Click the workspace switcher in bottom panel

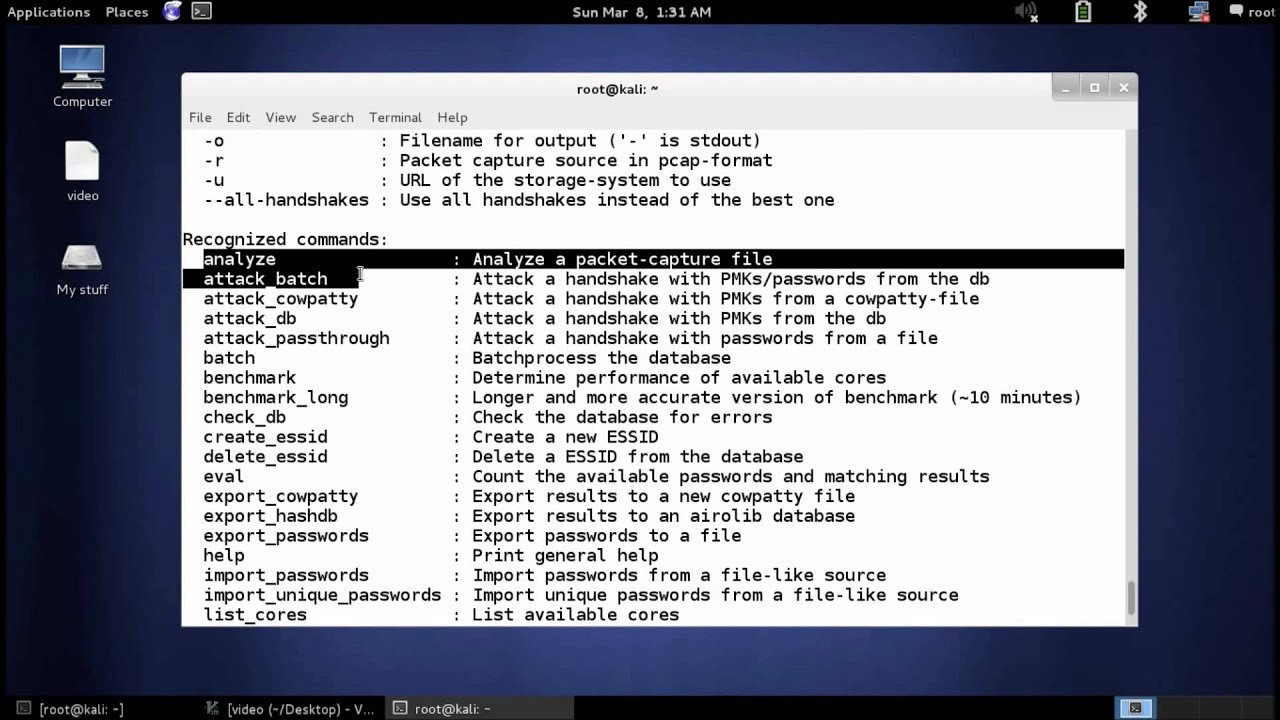click(1134, 708)
